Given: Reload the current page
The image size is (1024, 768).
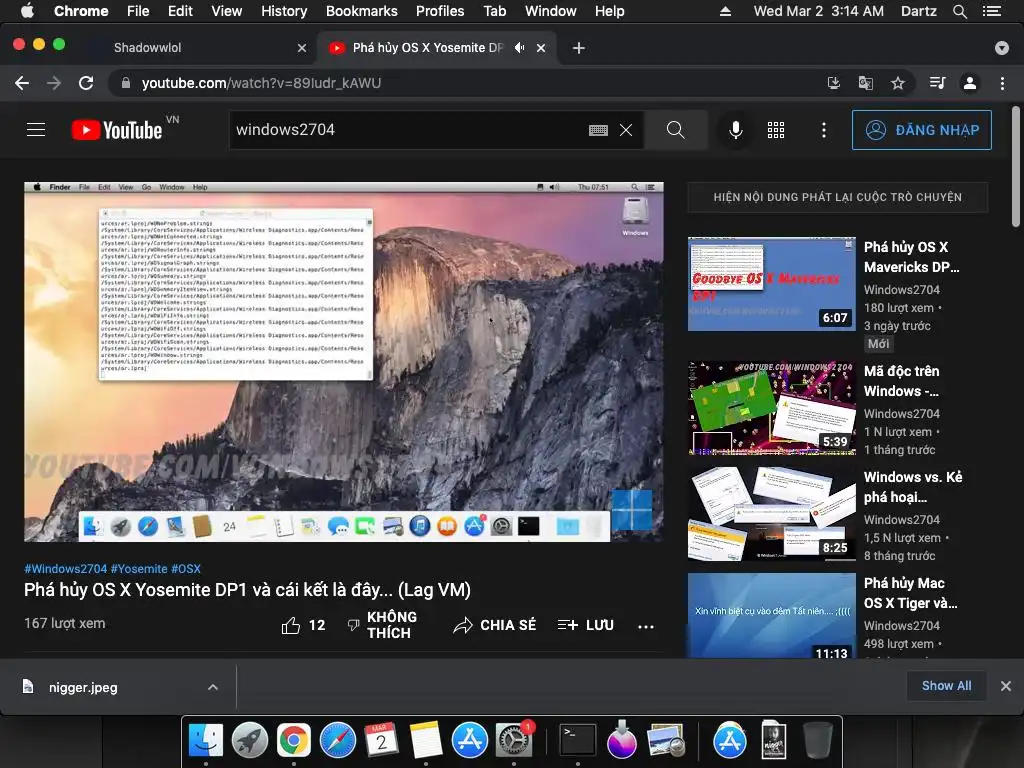Looking at the screenshot, I should [x=86, y=83].
